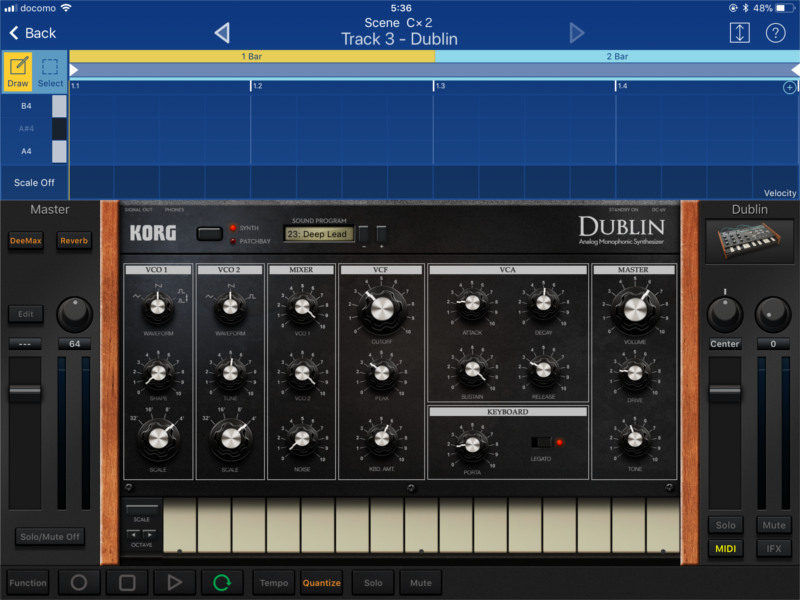Select the 2 Bar tab
The width and height of the screenshot is (800, 600).
click(617, 56)
